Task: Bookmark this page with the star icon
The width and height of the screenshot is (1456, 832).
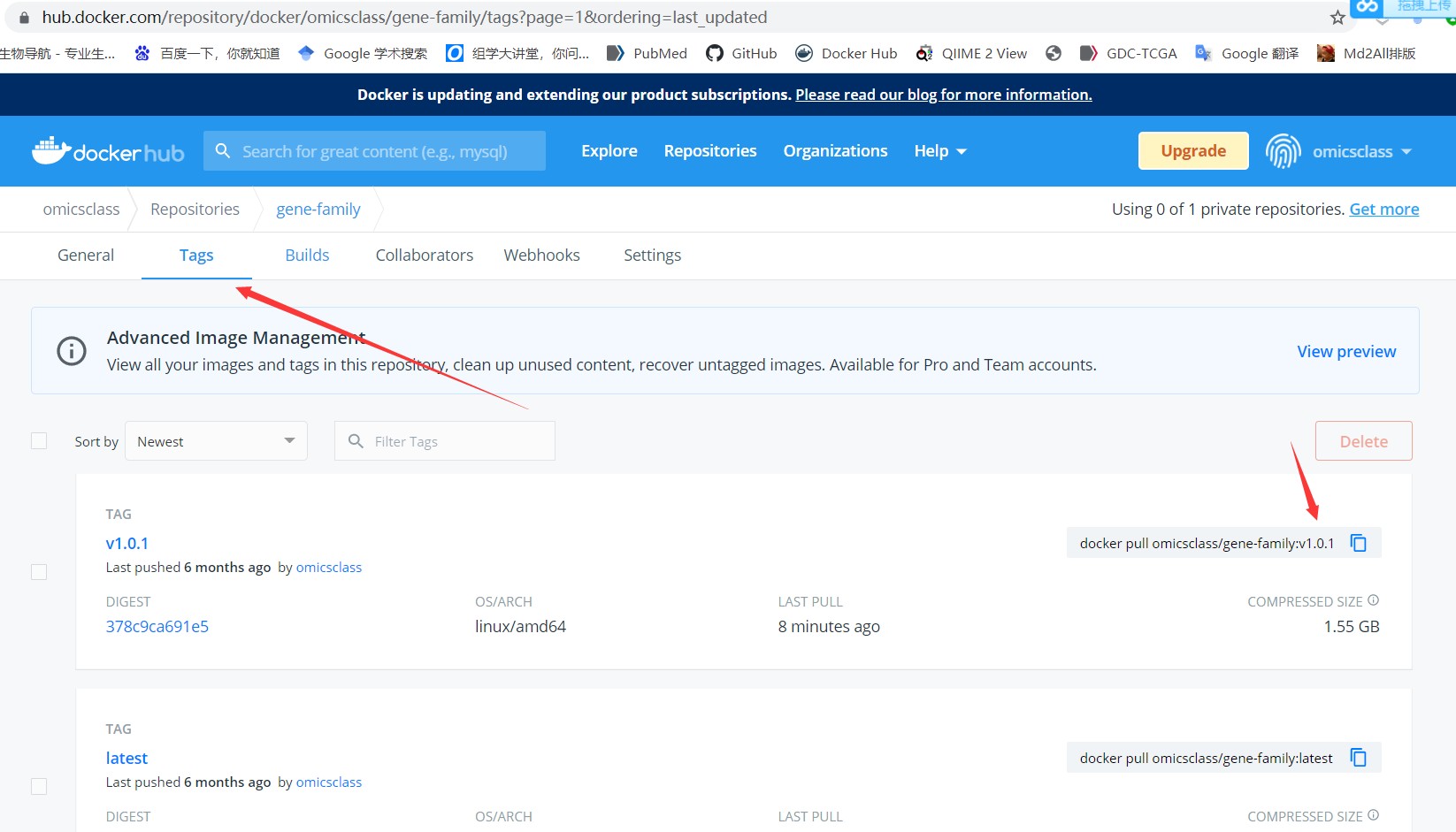Action: point(1337,17)
